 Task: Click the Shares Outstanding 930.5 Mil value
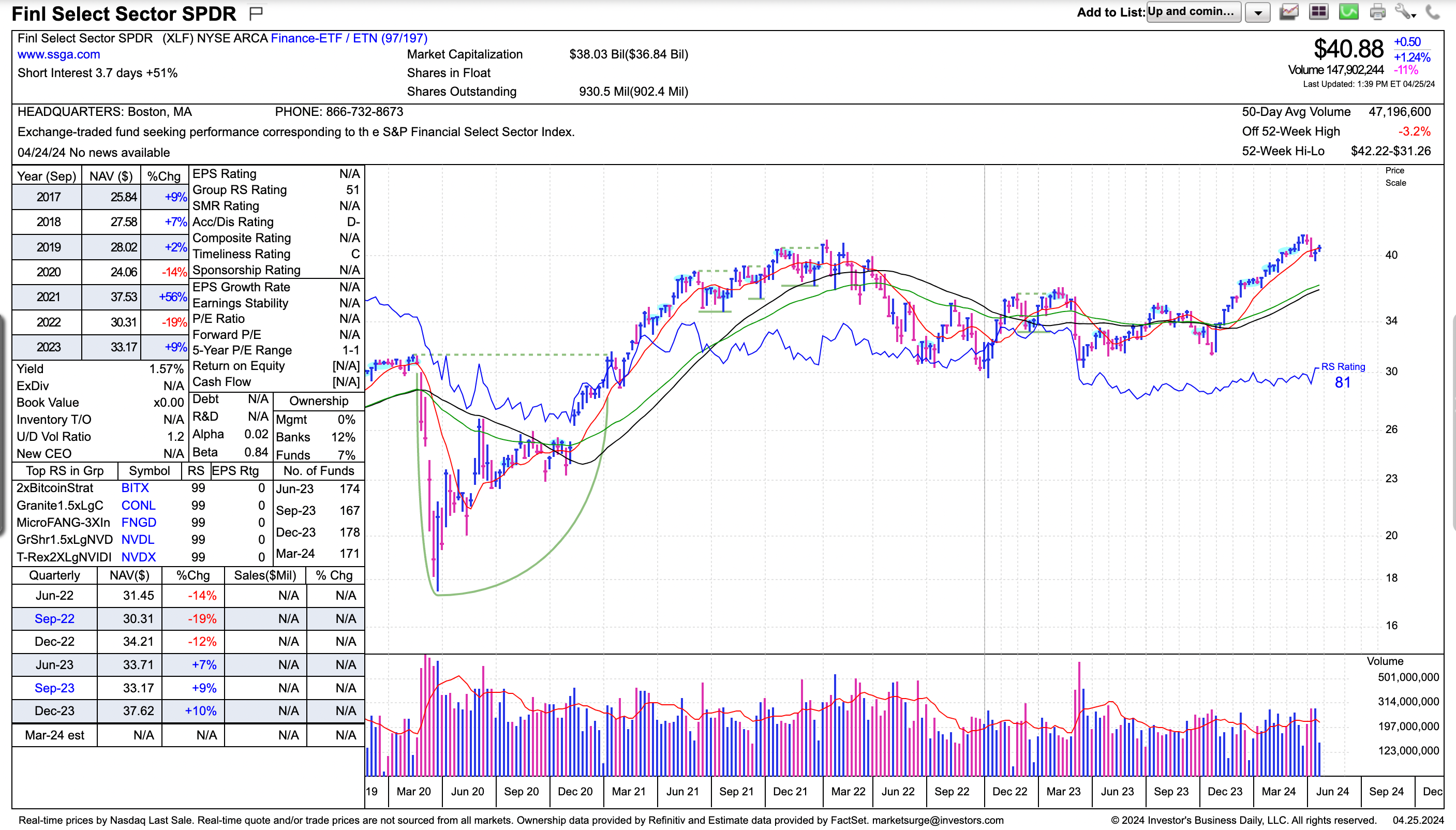[633, 92]
